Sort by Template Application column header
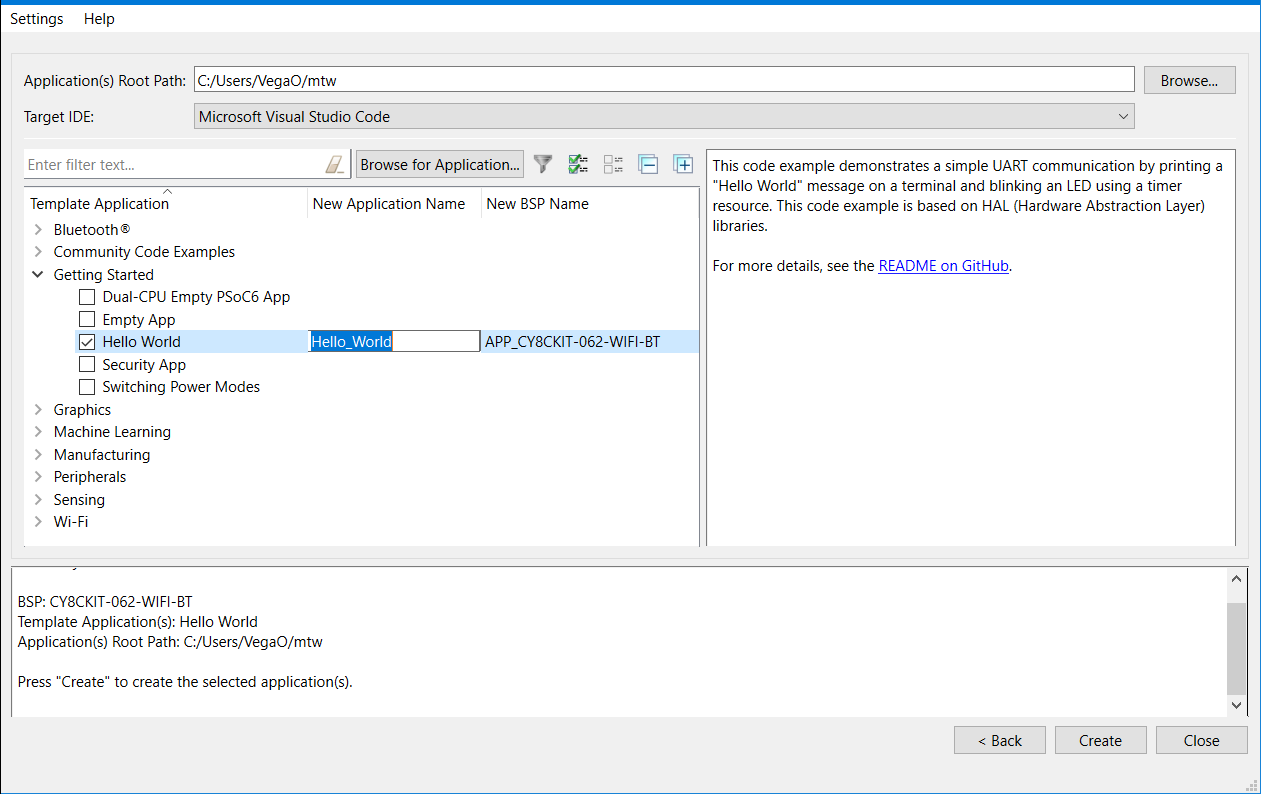This screenshot has height=794, width=1261. tap(166, 204)
